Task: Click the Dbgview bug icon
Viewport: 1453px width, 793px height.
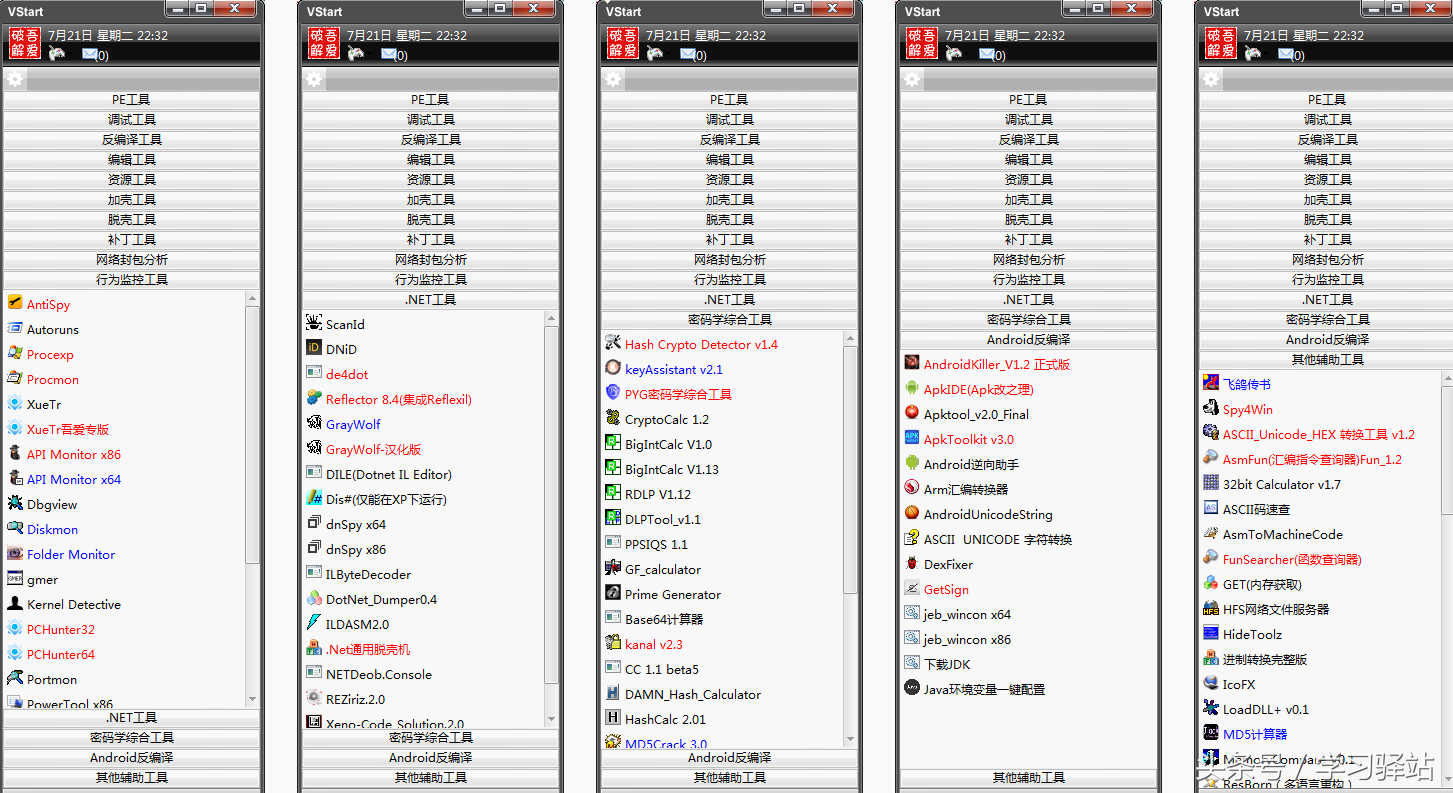Action: tap(15, 504)
